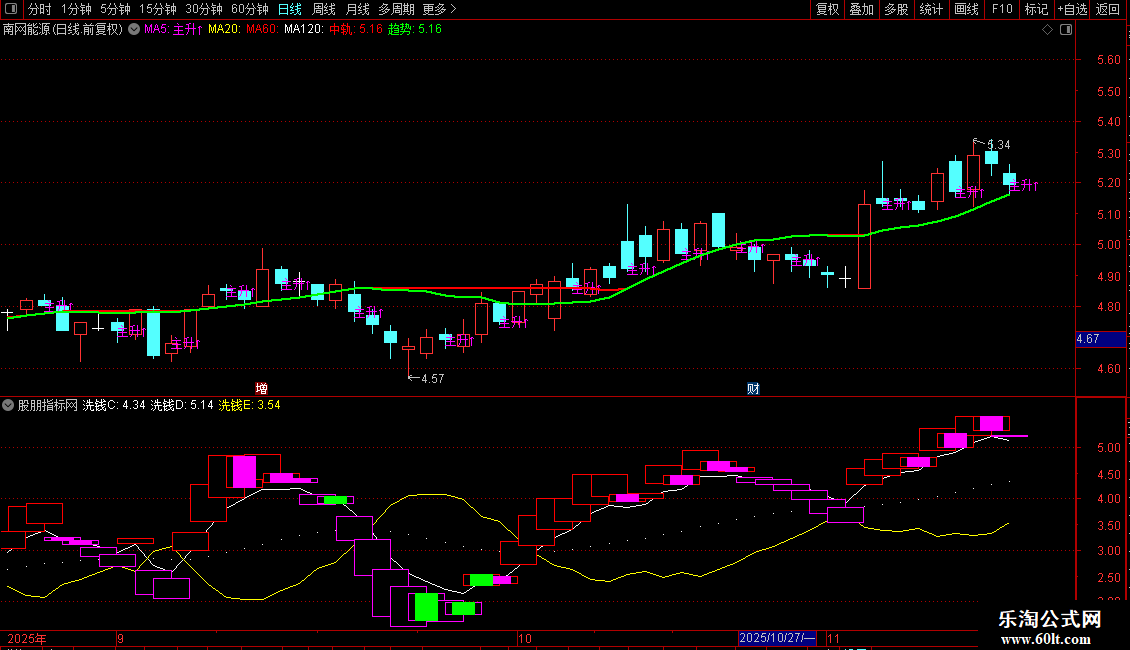This screenshot has height=650, width=1130.
Task: Click the highlighted 4.67 price axis tag
Action: [1100, 339]
